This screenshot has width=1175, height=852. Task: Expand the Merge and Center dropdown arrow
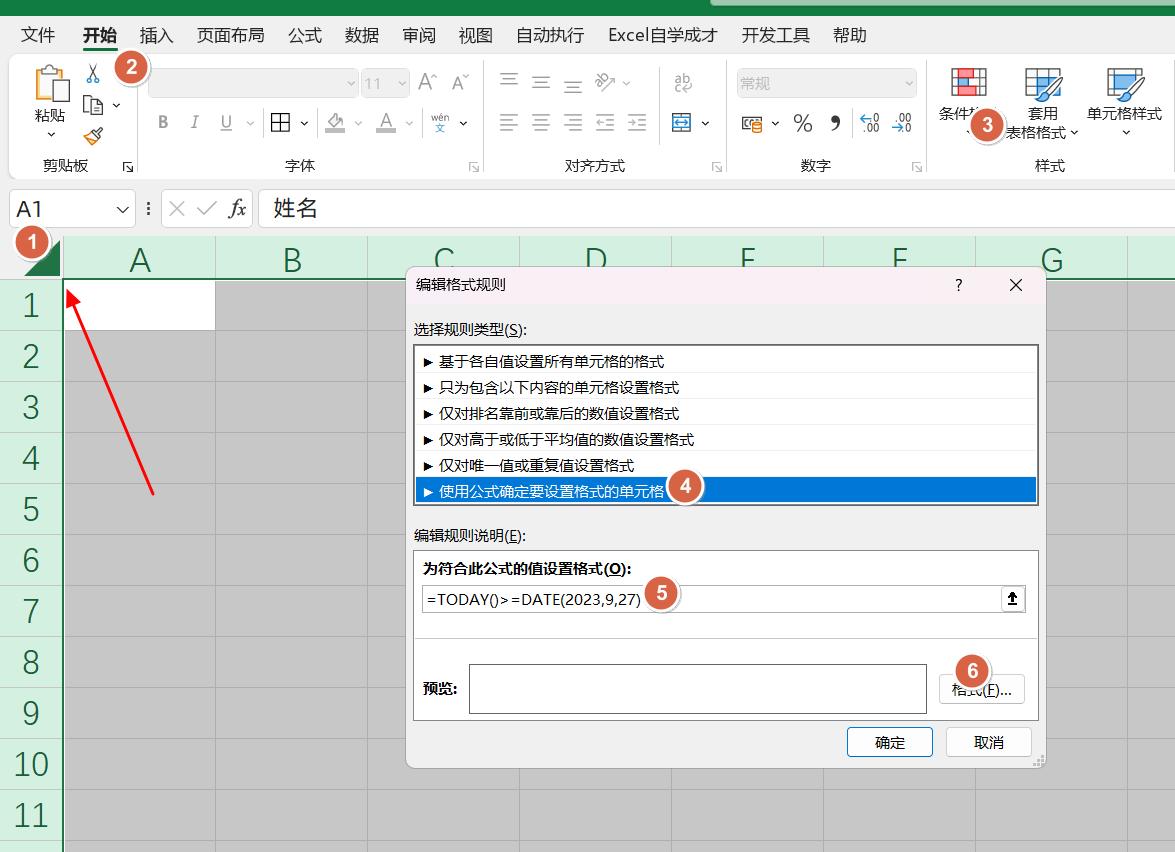[705, 123]
